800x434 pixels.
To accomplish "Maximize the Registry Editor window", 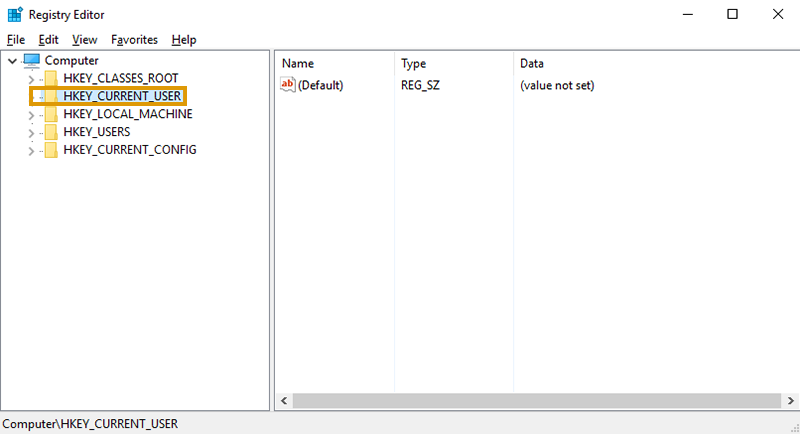I will coord(733,14).
